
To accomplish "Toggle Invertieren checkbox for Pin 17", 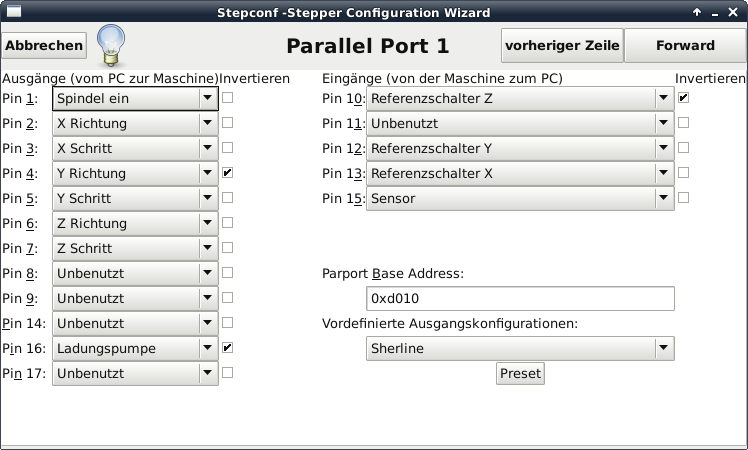I will click(x=228, y=373).
